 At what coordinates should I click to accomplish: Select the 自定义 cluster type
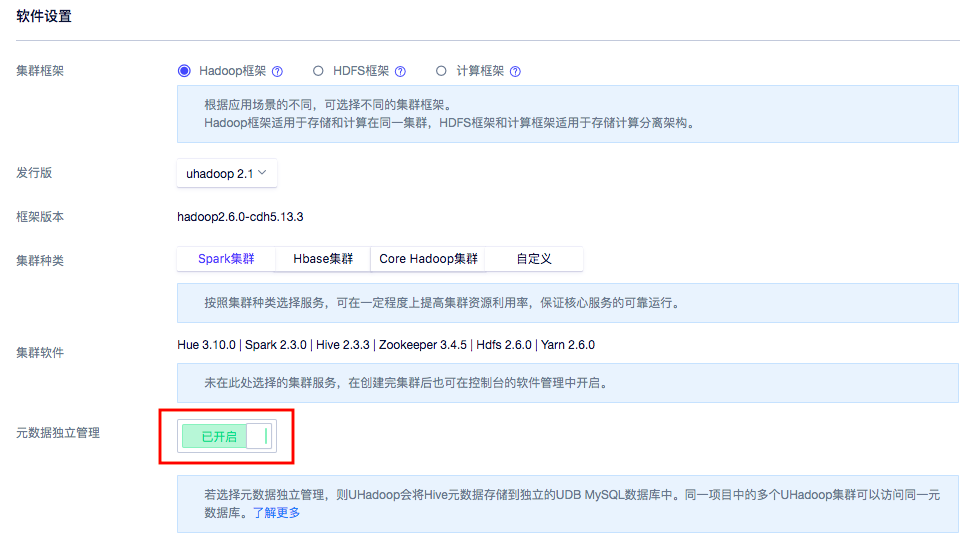coord(534,259)
